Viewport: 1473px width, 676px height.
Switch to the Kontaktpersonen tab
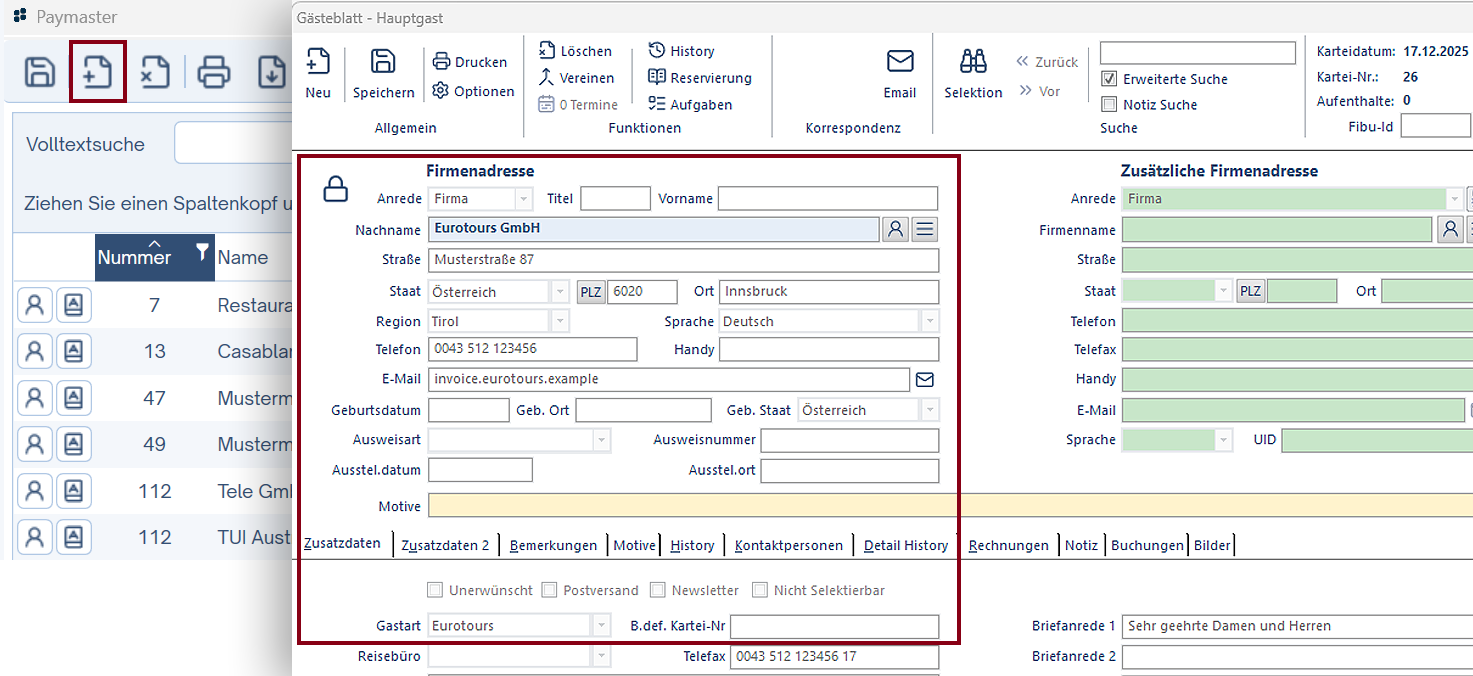[x=789, y=545]
